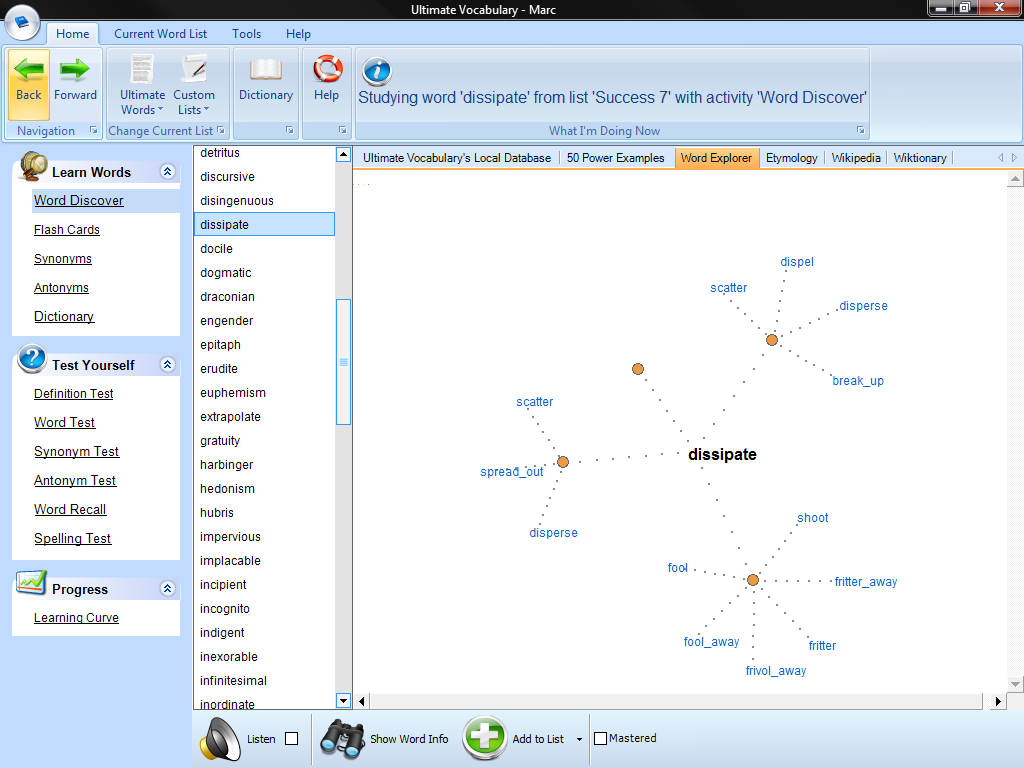Screen dimensions: 1024x768
Task: Select the Word Explorer tab
Action: tap(716, 158)
